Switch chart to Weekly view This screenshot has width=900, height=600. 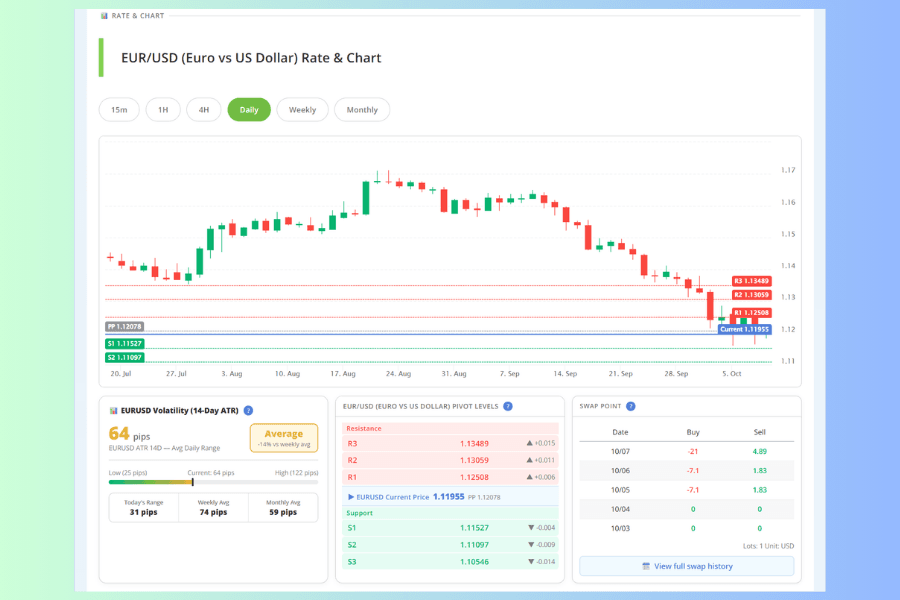click(x=302, y=110)
